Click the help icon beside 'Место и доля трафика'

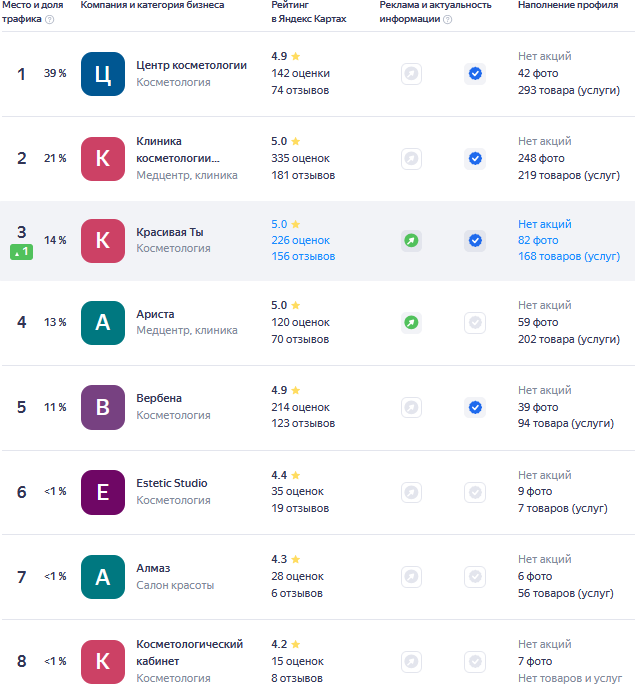(x=50, y=19)
